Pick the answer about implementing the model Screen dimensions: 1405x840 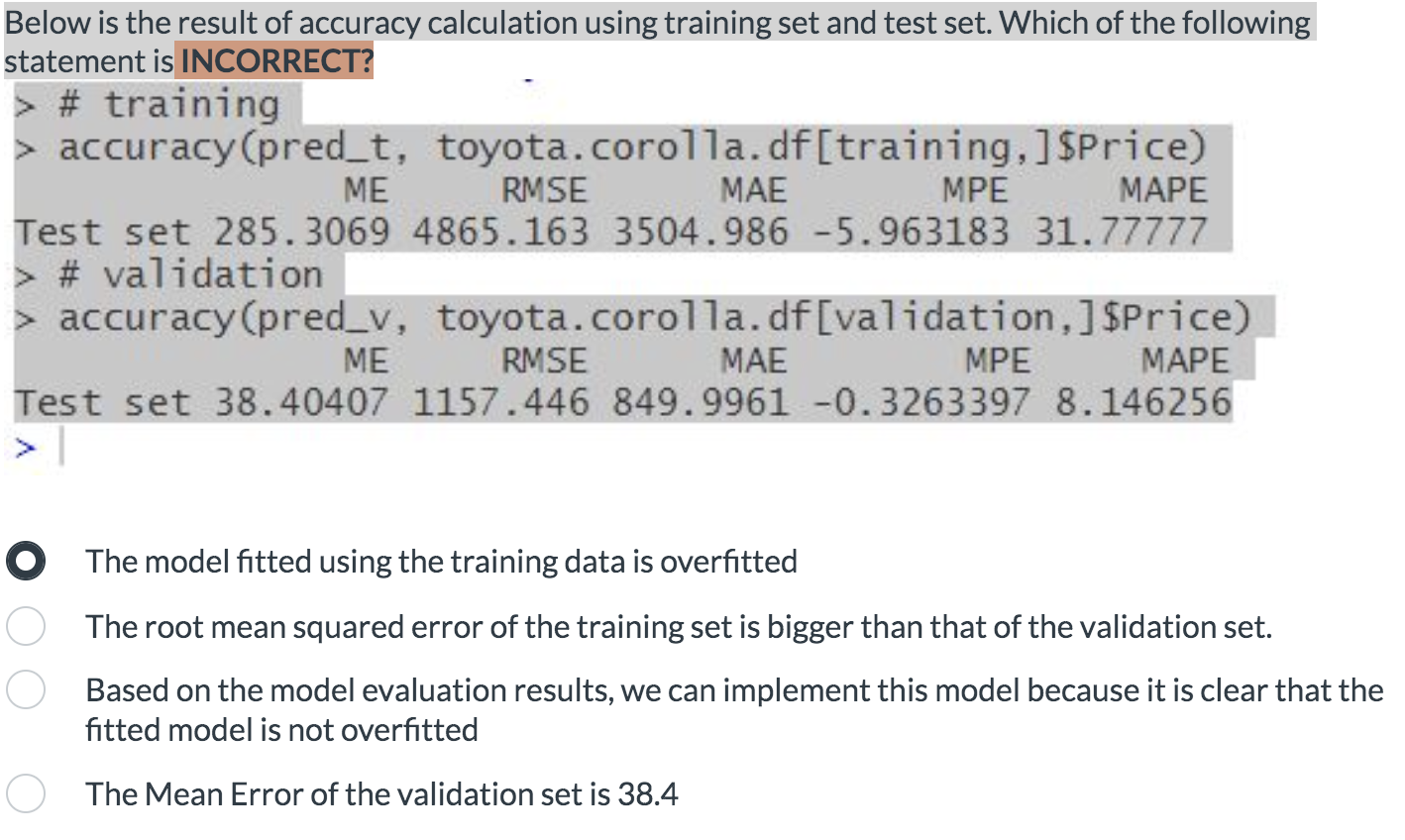coord(26,689)
